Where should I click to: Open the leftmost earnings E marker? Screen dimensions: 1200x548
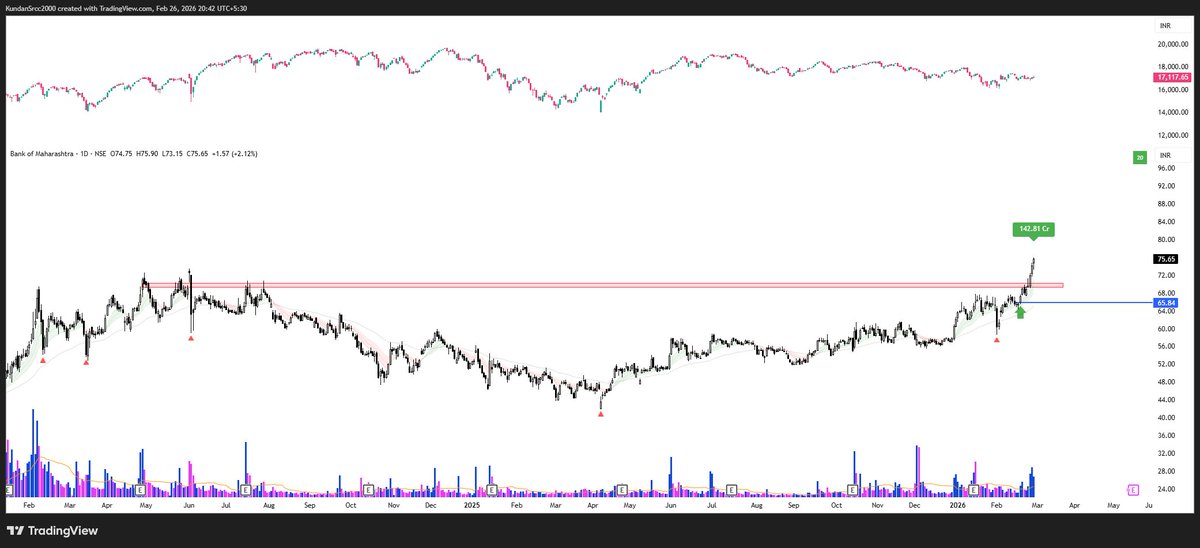[9, 490]
